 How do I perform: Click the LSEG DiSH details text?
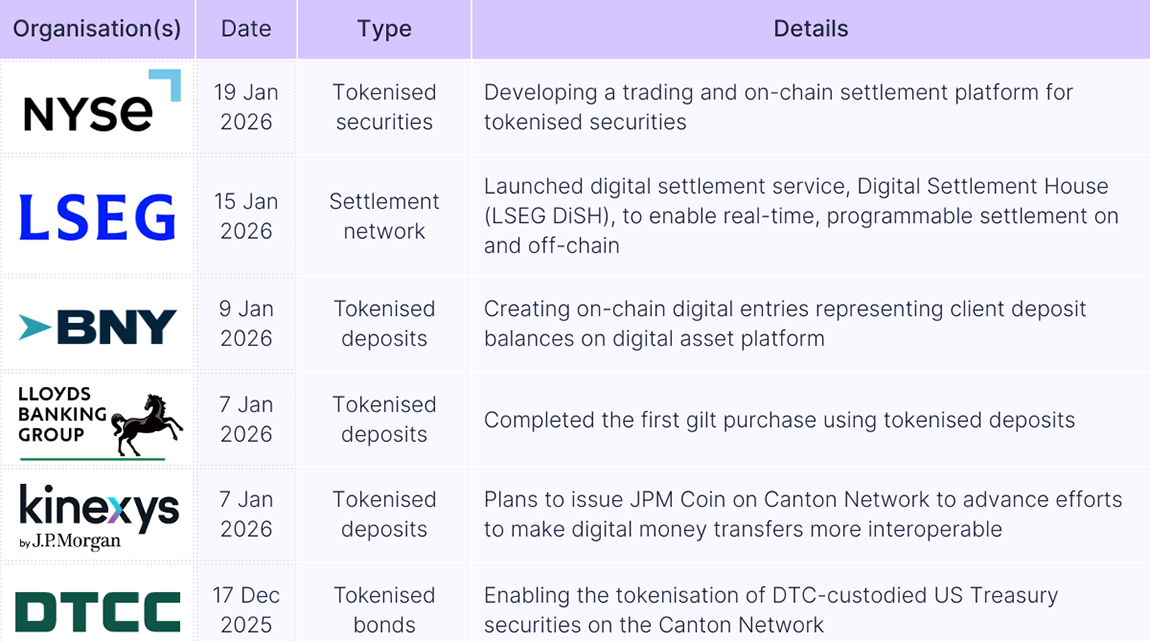(800, 216)
